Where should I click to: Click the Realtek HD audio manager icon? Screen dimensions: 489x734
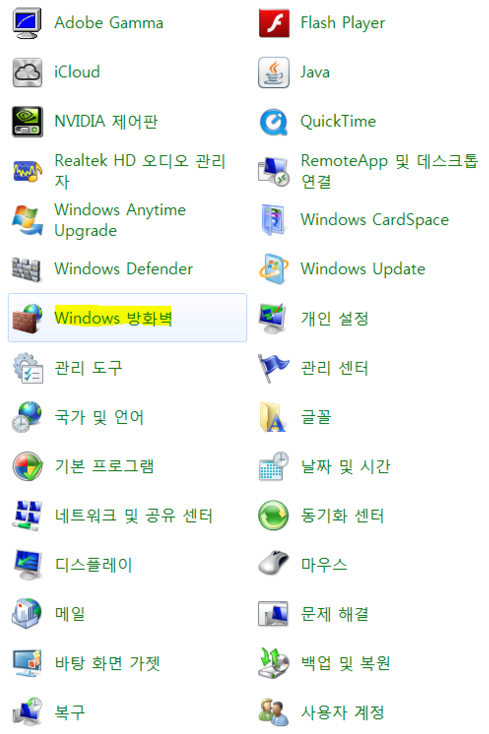[x=27, y=171]
